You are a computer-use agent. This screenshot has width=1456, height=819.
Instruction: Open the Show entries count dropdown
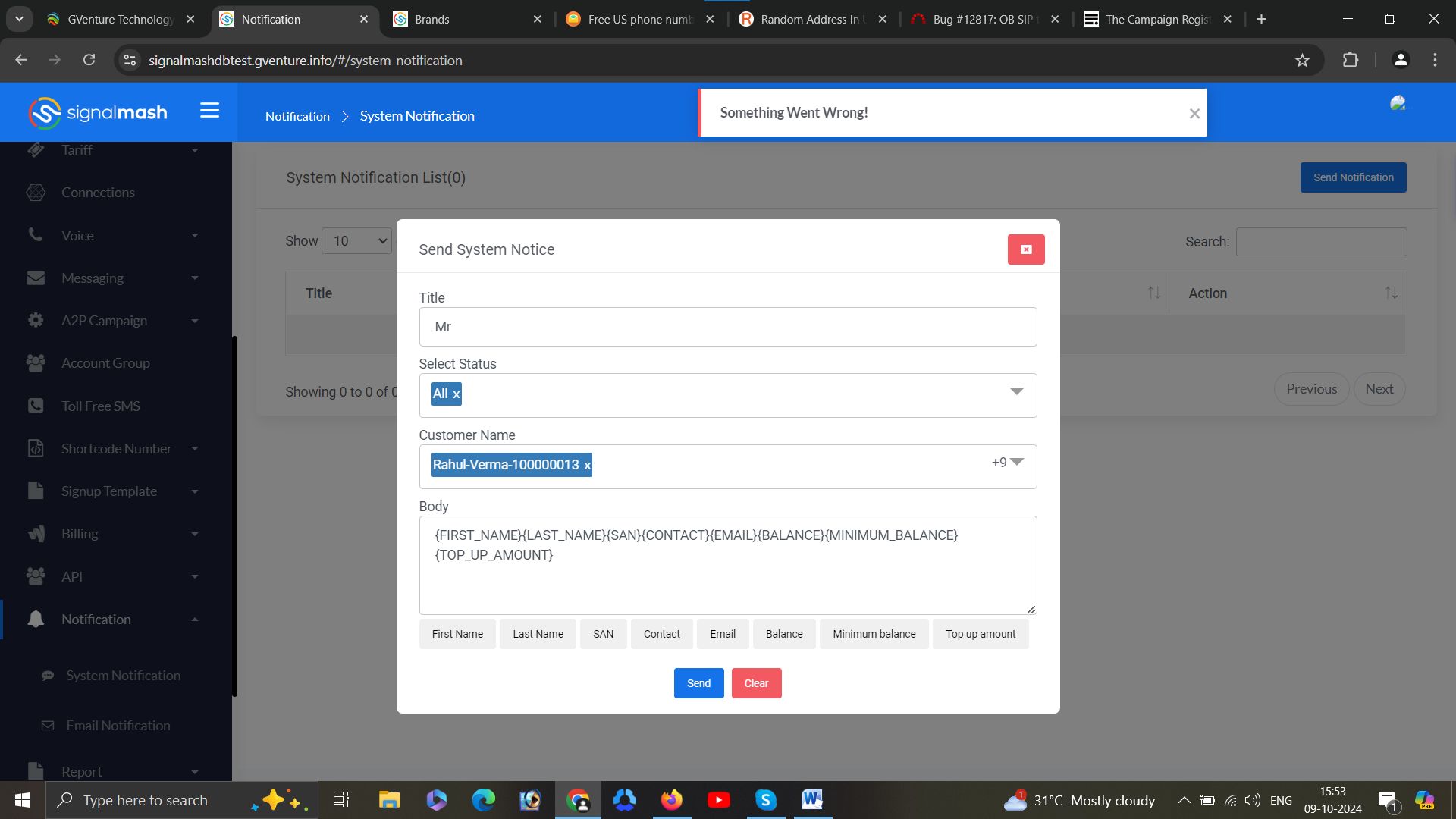click(357, 241)
